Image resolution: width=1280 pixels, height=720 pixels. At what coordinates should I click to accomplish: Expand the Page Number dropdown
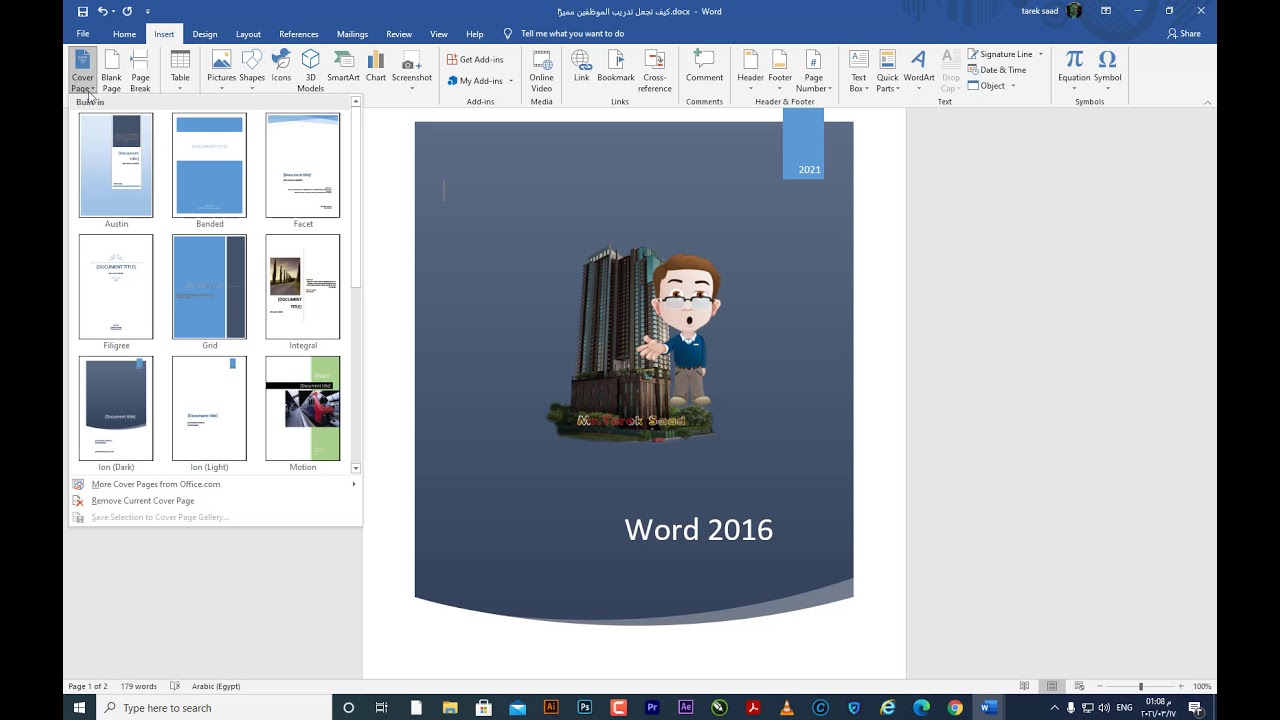coord(814,71)
